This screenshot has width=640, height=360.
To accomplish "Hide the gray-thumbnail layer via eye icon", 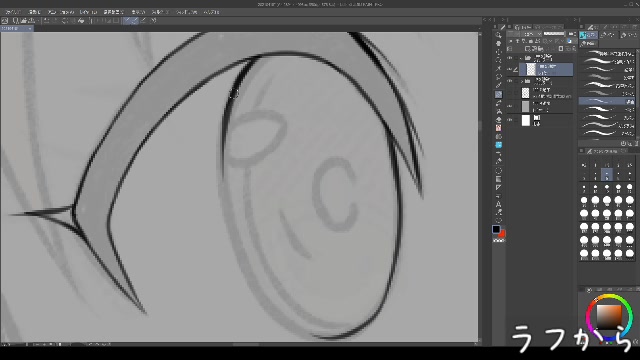I will pos(510,106).
